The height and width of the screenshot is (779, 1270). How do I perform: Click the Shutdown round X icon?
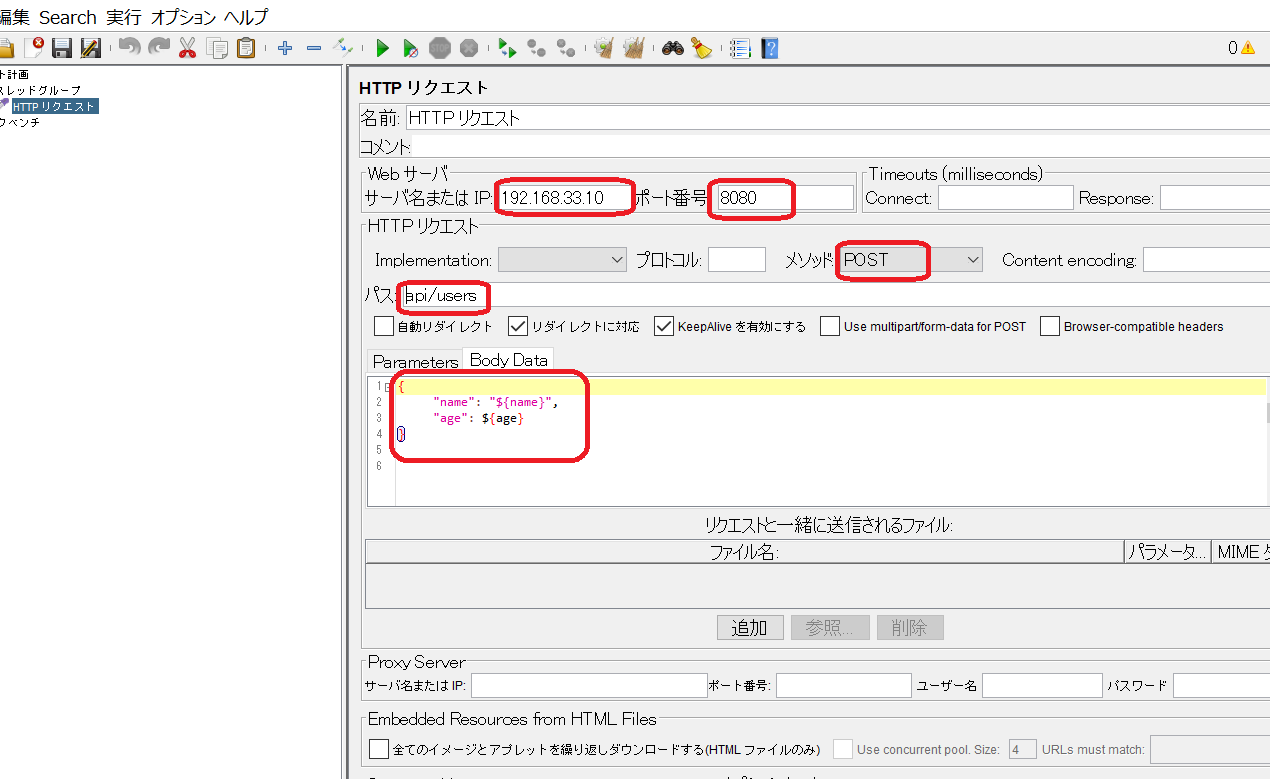pos(468,47)
